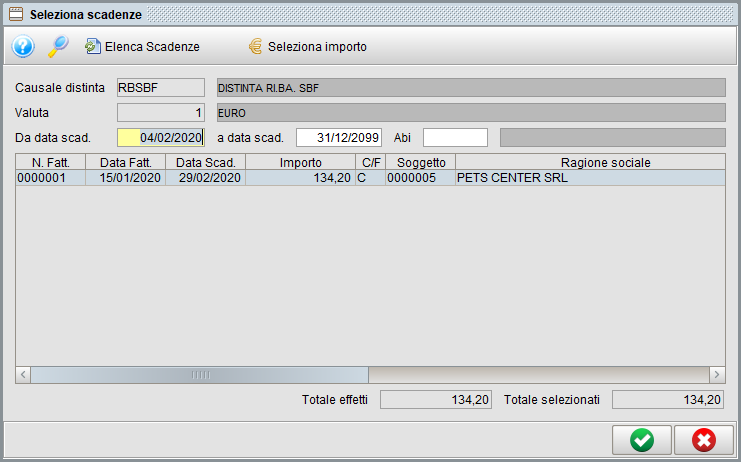The image size is (741, 462).
Task: Sort by Data Scad. column header
Action: point(206,163)
